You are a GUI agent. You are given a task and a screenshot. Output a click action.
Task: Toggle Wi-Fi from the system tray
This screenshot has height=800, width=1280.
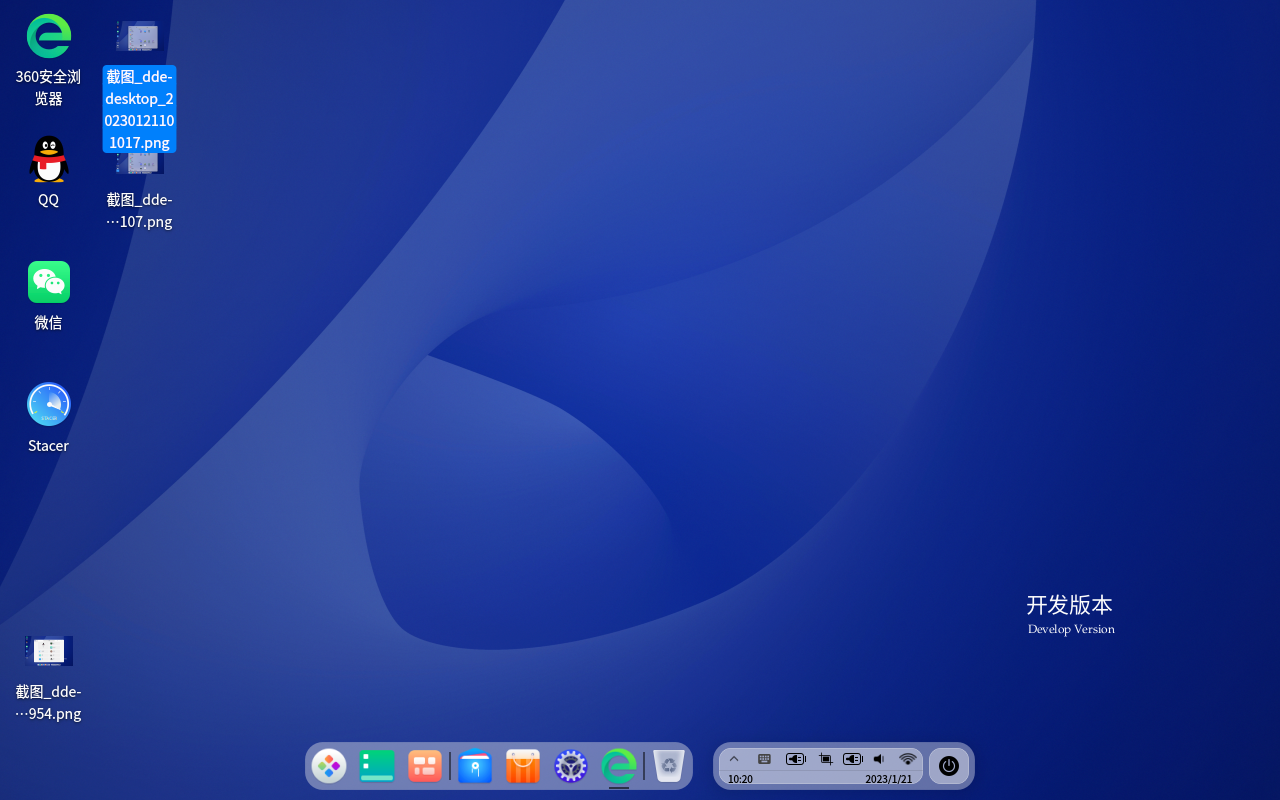tap(907, 759)
